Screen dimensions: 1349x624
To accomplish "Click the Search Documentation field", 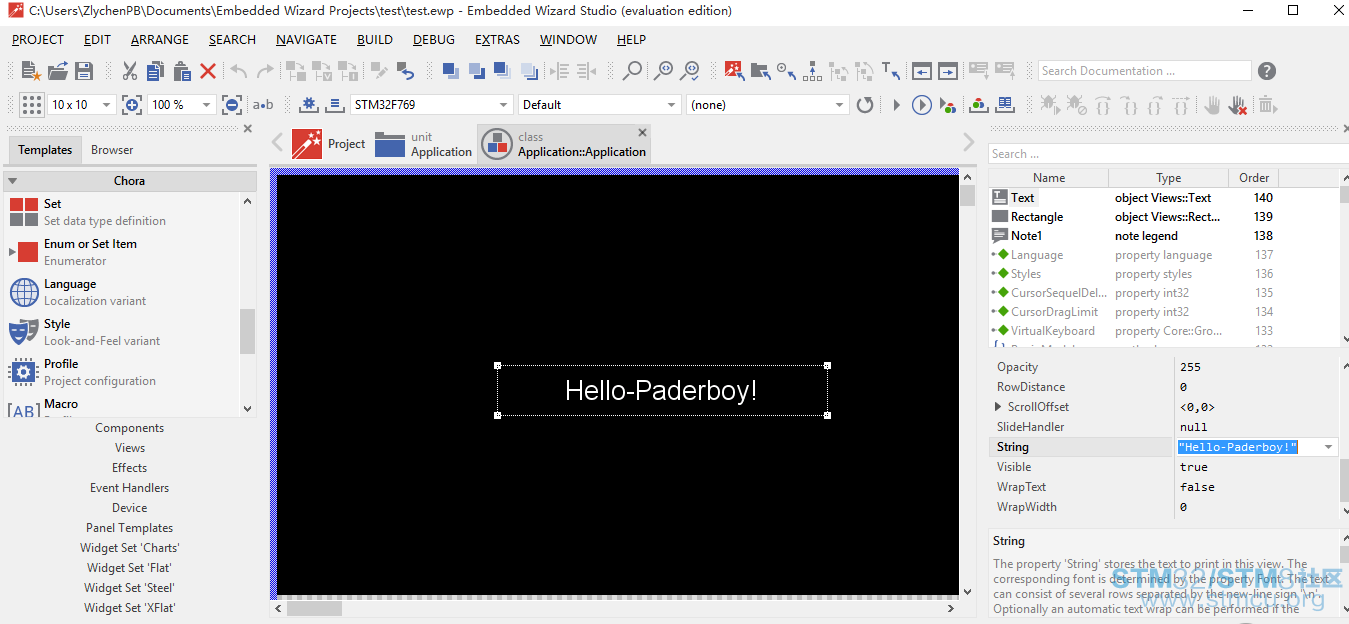I will click(x=1144, y=71).
